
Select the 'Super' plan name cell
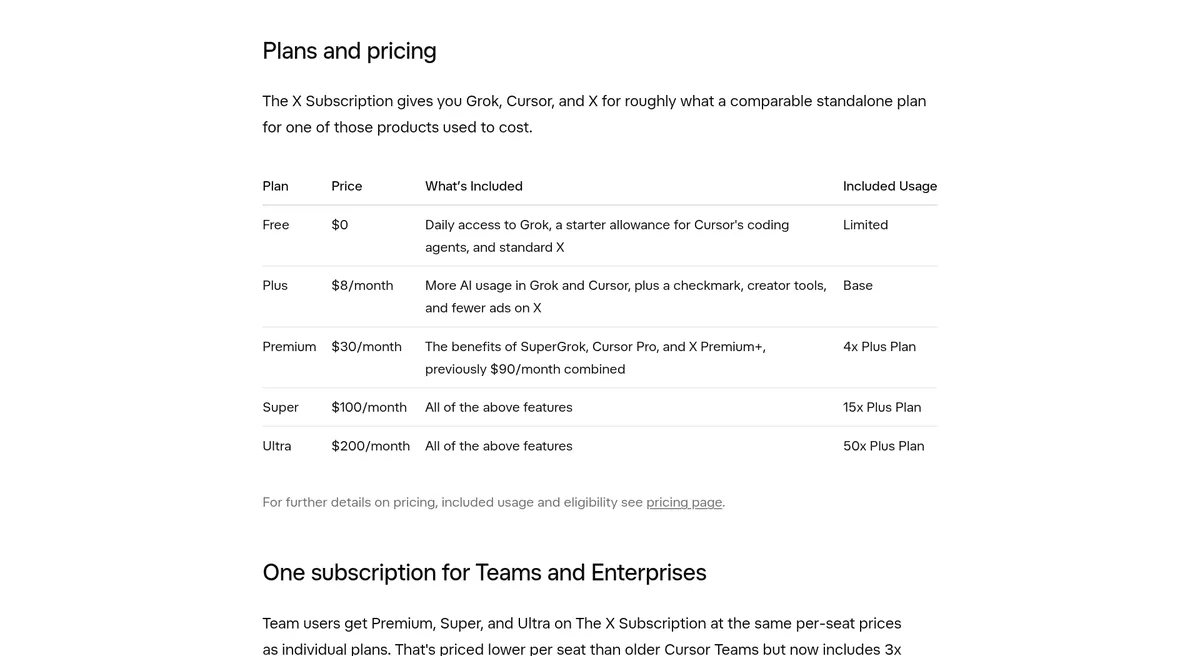280,408
